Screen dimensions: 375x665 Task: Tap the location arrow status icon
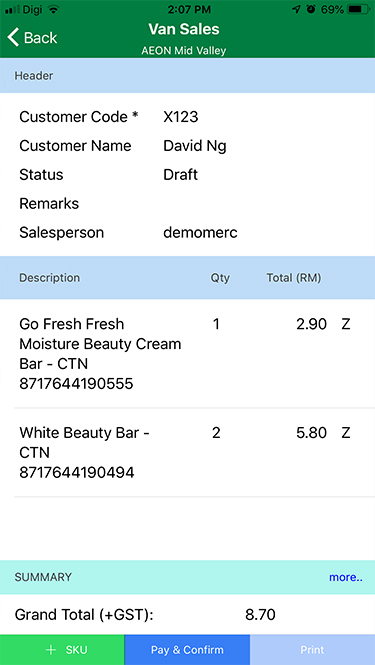coord(297,9)
